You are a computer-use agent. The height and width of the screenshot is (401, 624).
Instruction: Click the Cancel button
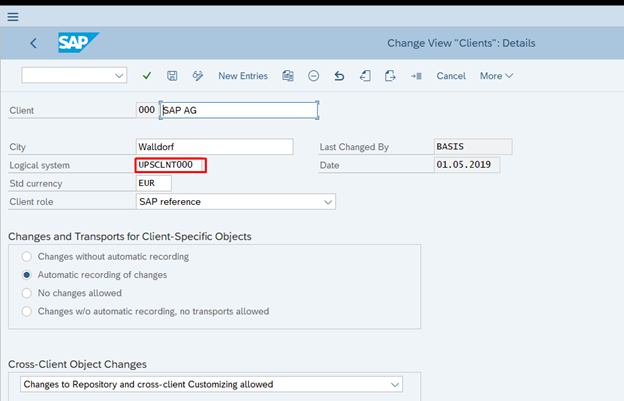click(451, 76)
